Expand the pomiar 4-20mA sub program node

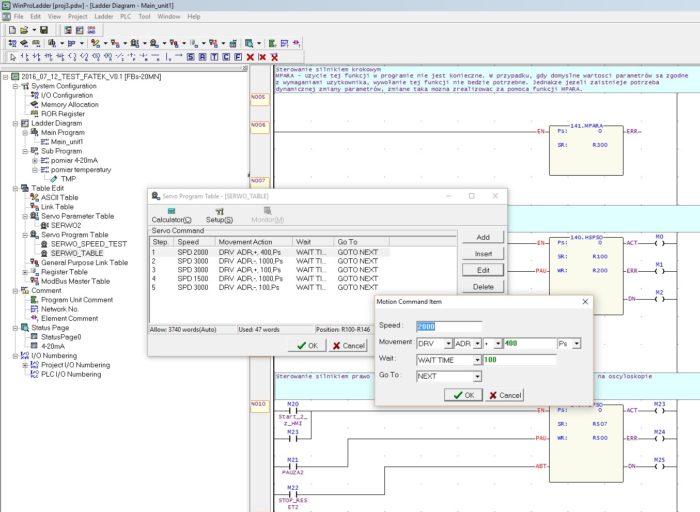(35, 161)
